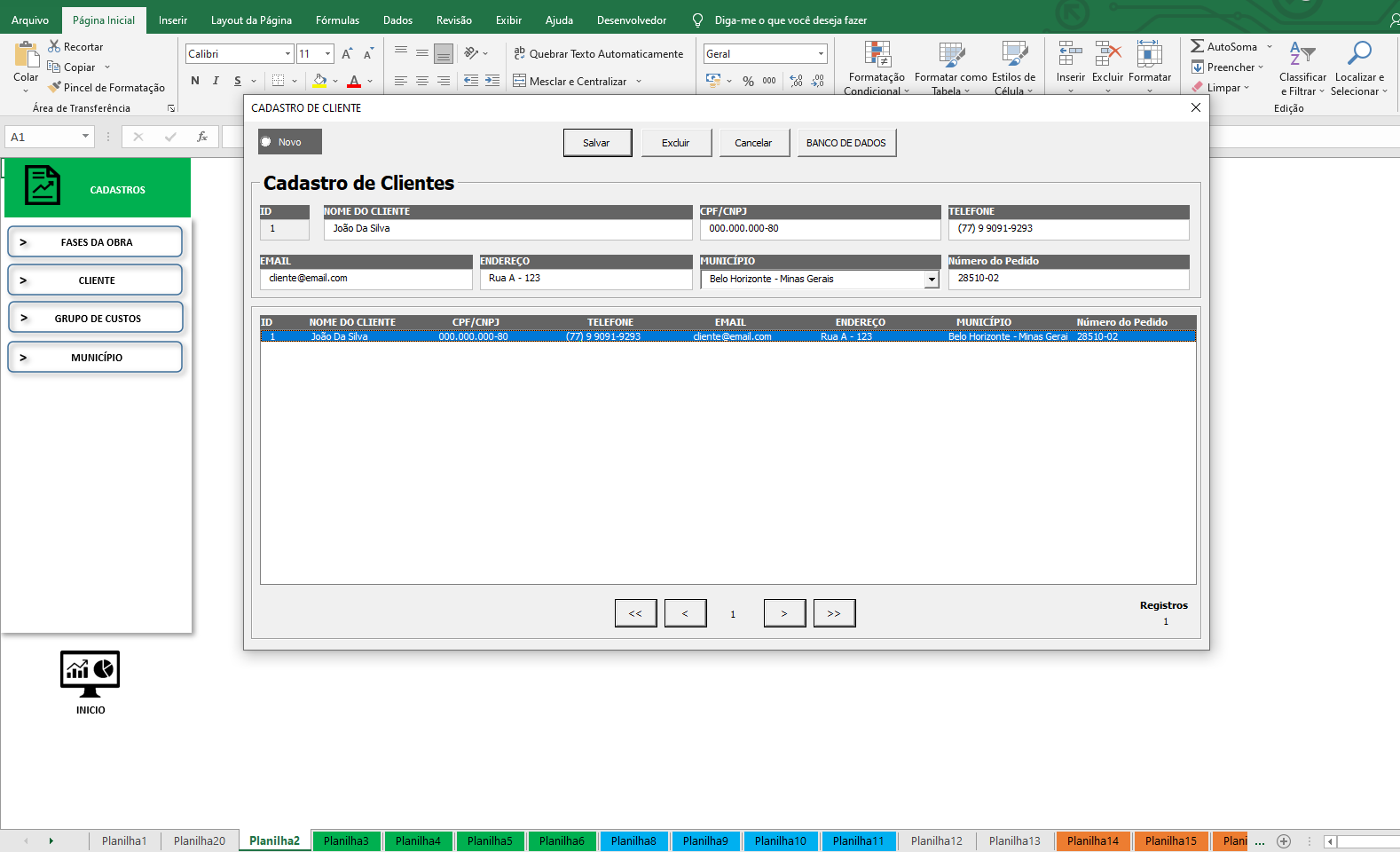Image resolution: width=1400 pixels, height=852 pixels.
Task: Click Localizar e Selecionar magnifier icon
Action: [1358, 55]
